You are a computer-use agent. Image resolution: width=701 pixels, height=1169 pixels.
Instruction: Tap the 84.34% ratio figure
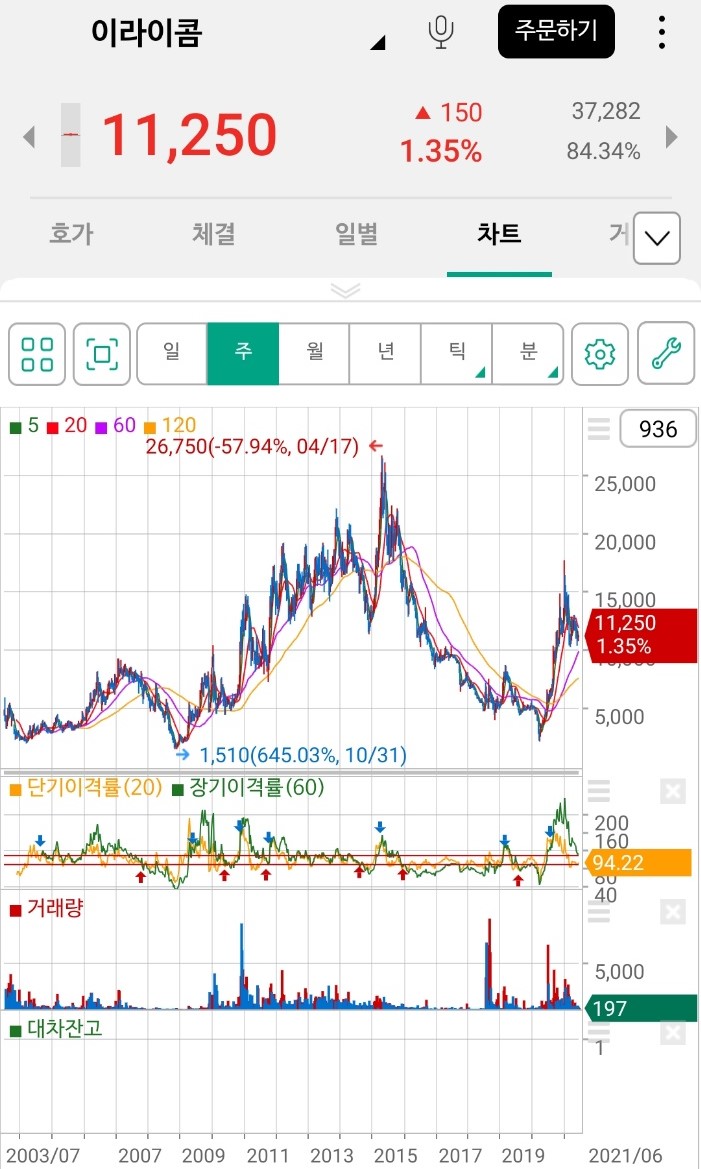603,151
